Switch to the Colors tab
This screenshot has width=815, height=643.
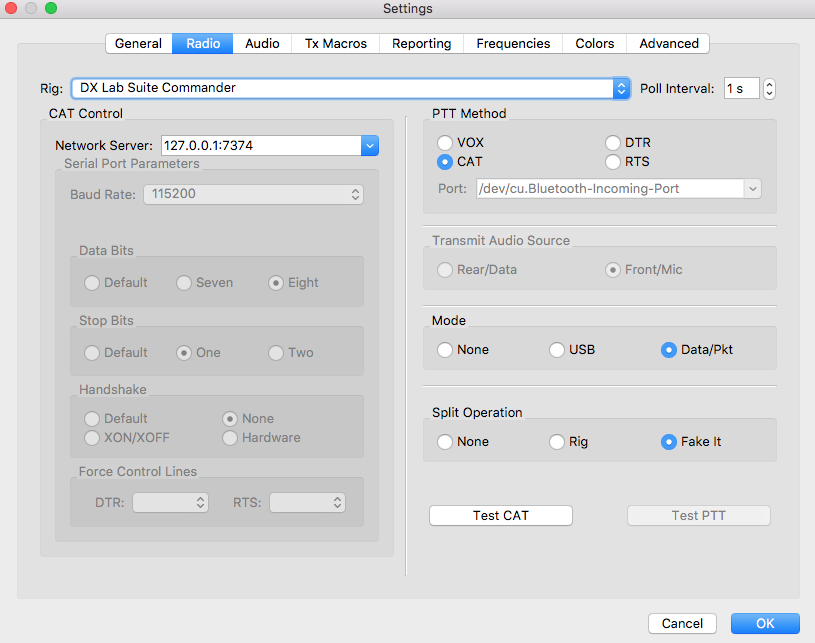594,43
